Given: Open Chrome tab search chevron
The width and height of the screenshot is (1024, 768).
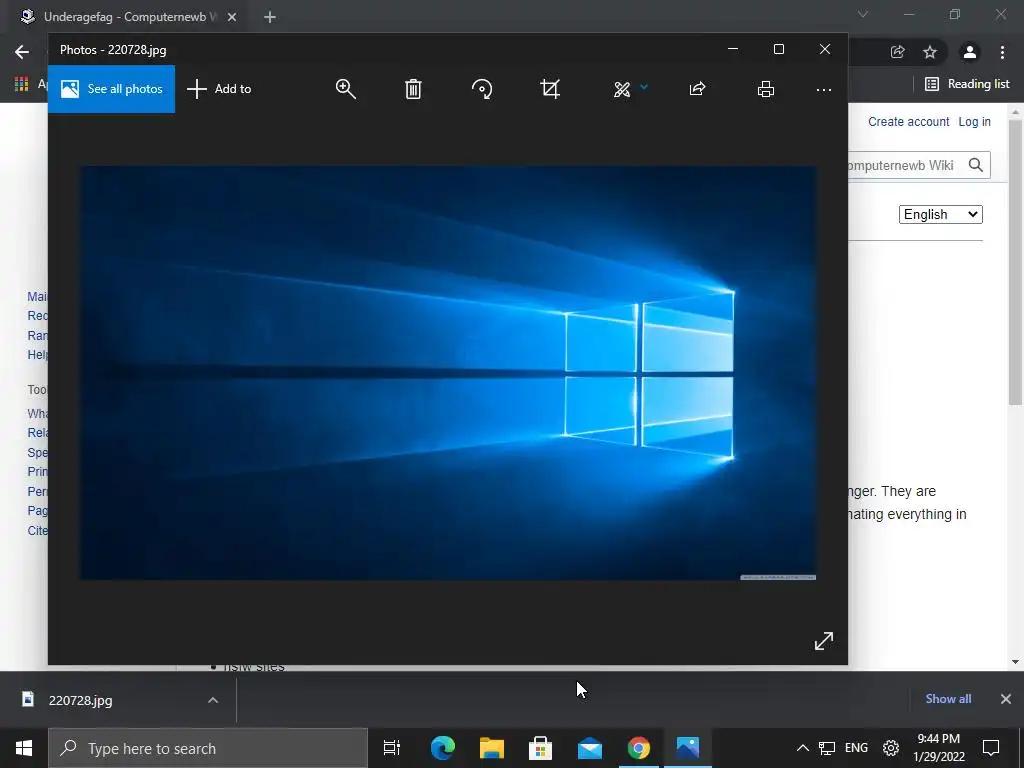Looking at the screenshot, I should pyautogui.click(x=863, y=14).
